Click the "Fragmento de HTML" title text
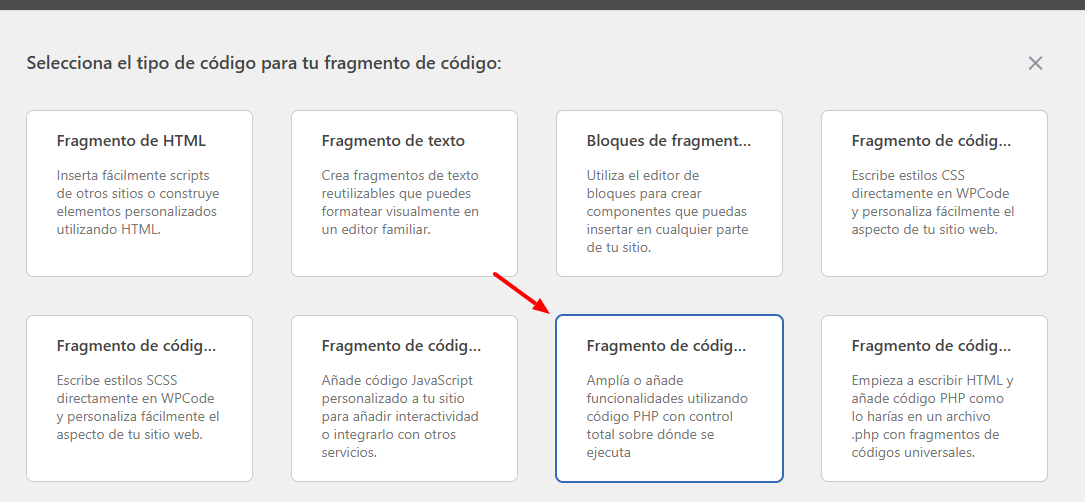This screenshot has height=502, width=1085. [131, 141]
